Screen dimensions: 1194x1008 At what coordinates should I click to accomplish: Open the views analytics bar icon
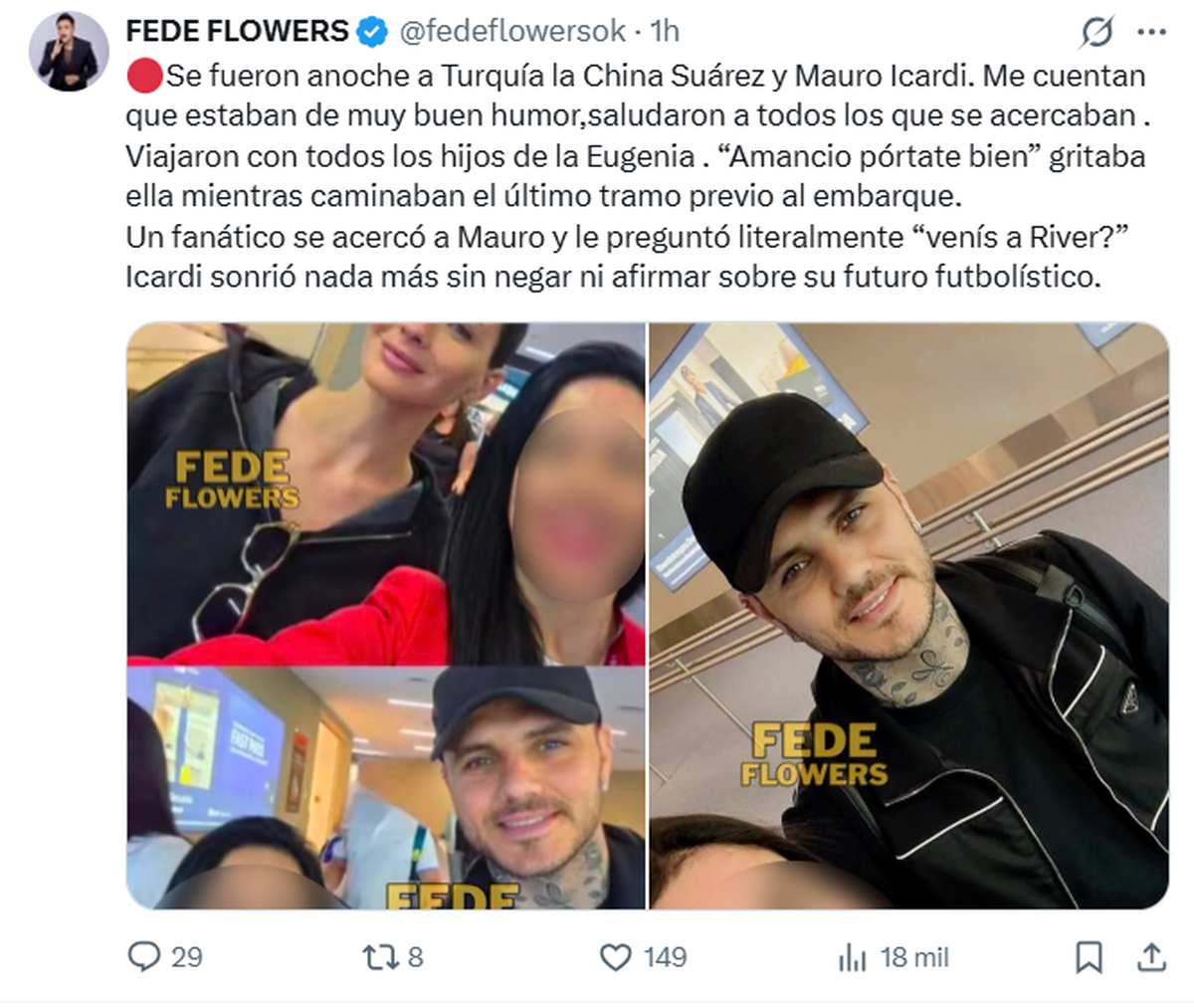pyautogui.click(x=853, y=958)
